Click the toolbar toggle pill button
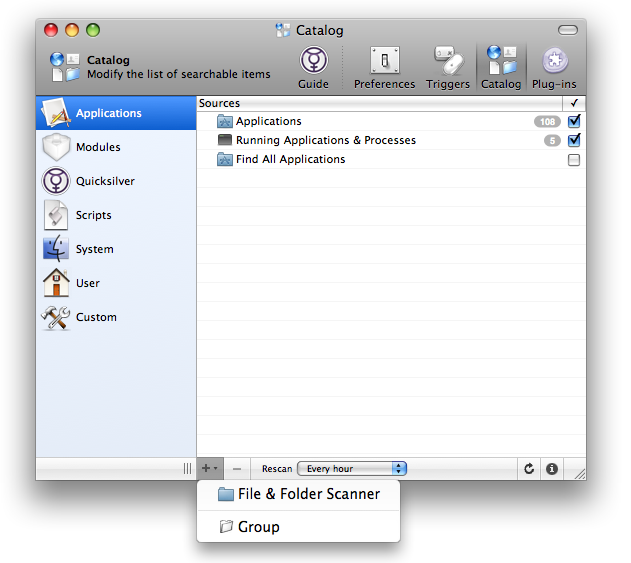Screen dimensions: 631x563 tap(568, 30)
